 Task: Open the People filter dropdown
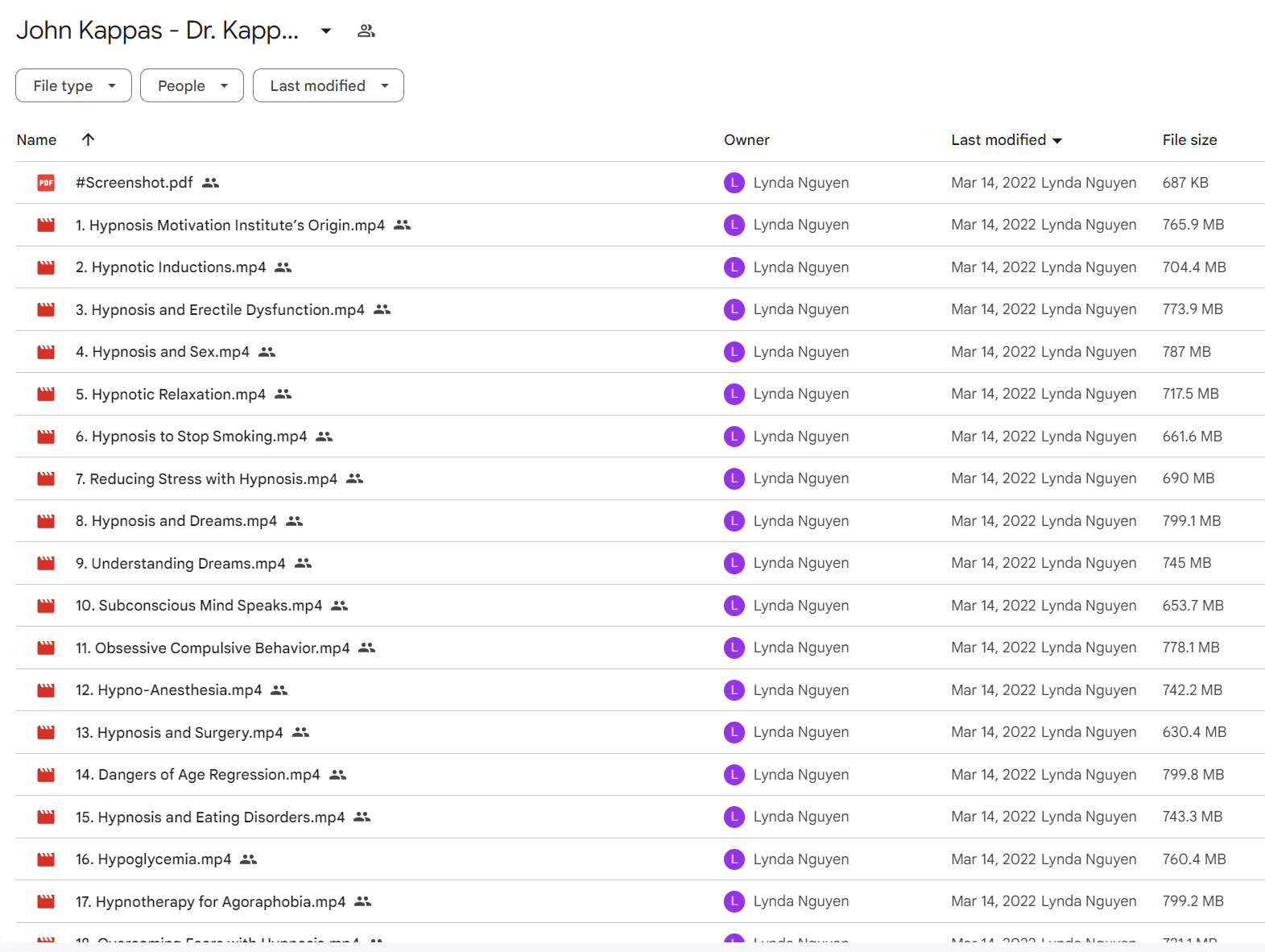[x=192, y=85]
